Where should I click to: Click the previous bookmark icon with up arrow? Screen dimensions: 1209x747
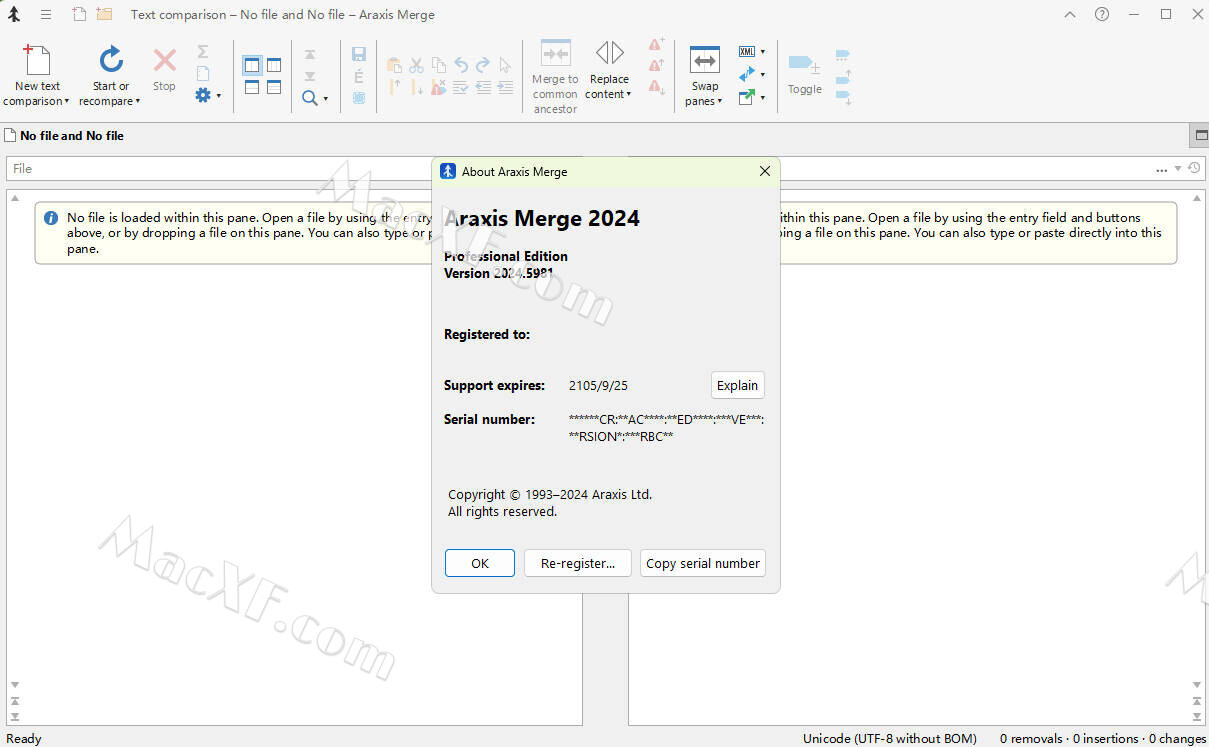[842, 76]
